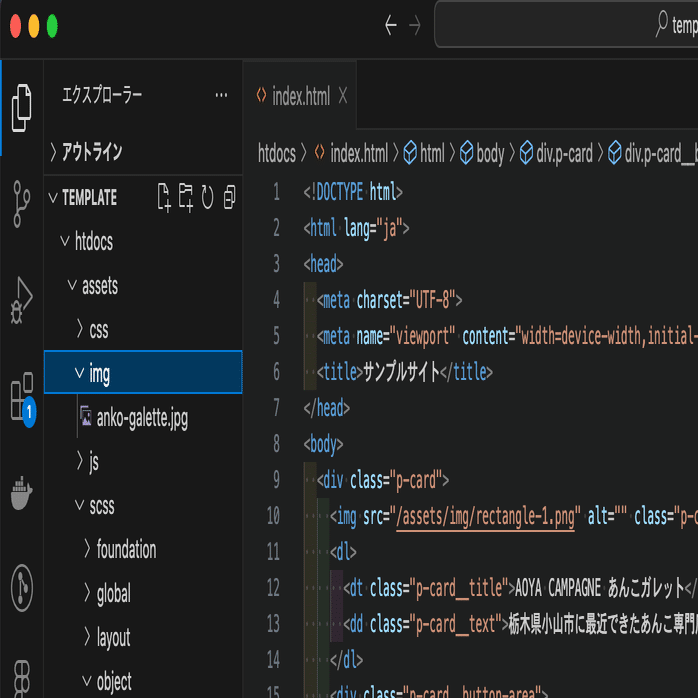
Task: Collapse the scss folder
Action: click(x=143, y=505)
